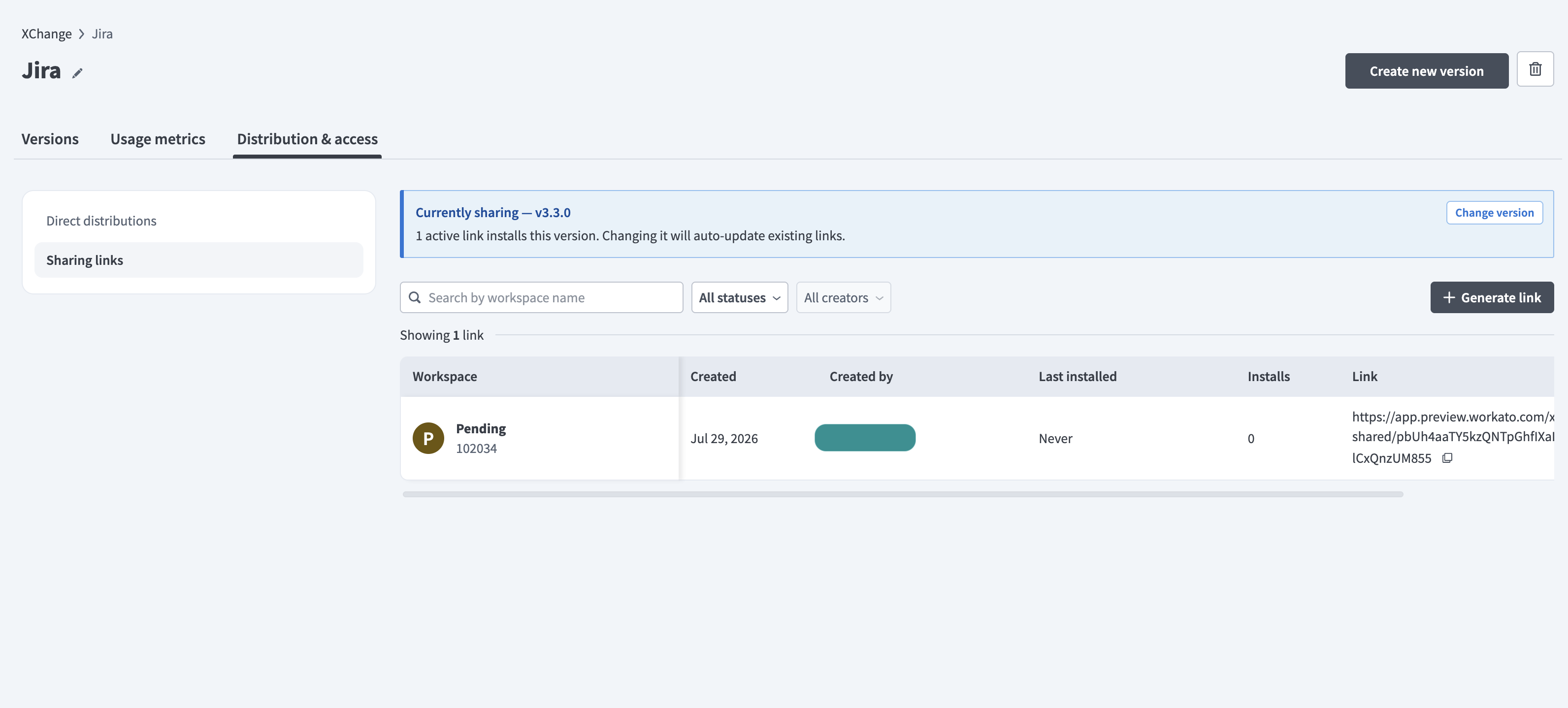This screenshot has width=1568, height=708.
Task: Switch to the Versions tab
Action: tap(50, 139)
